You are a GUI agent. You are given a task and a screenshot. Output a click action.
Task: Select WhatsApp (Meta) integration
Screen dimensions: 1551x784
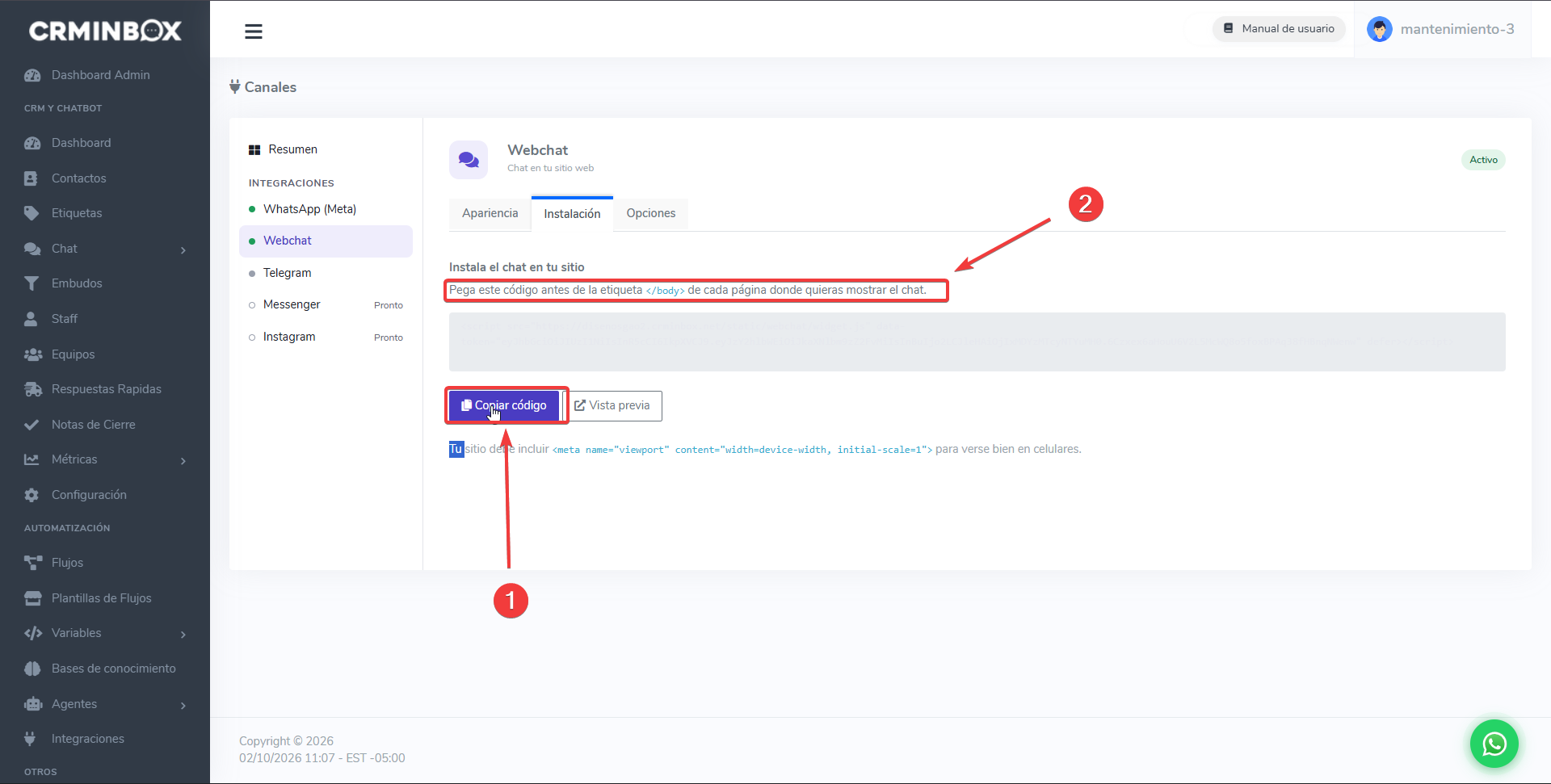pyautogui.click(x=326, y=209)
